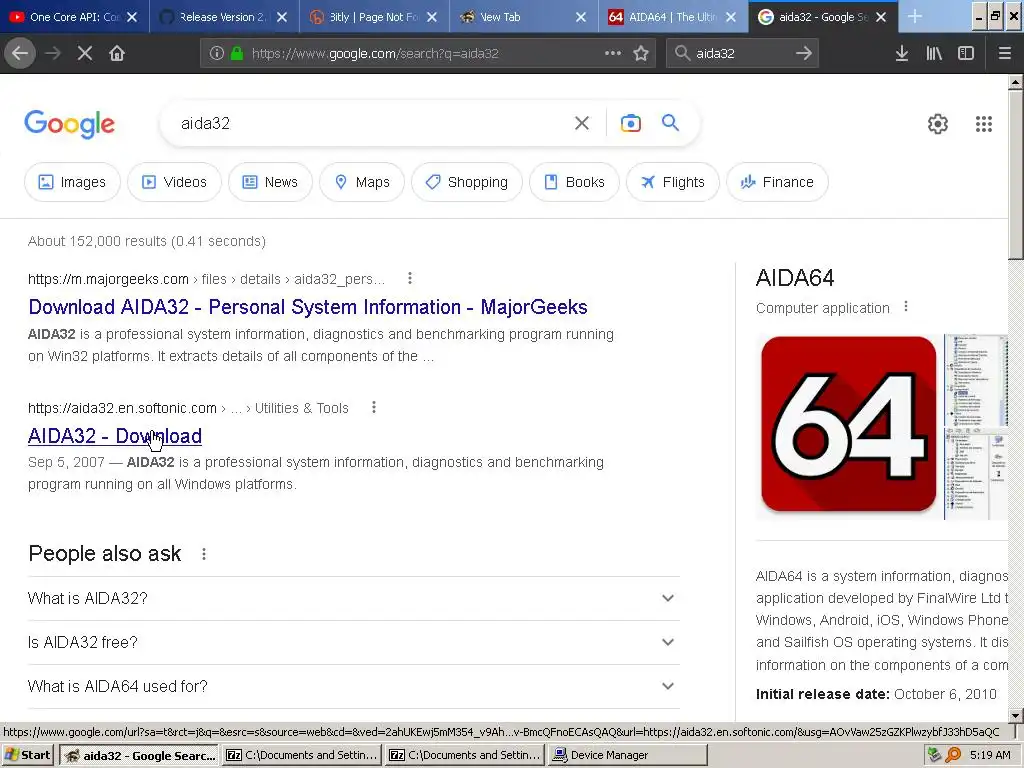Viewport: 1024px width, 768px height.
Task: Open Google settings gear icon
Action: tap(938, 123)
